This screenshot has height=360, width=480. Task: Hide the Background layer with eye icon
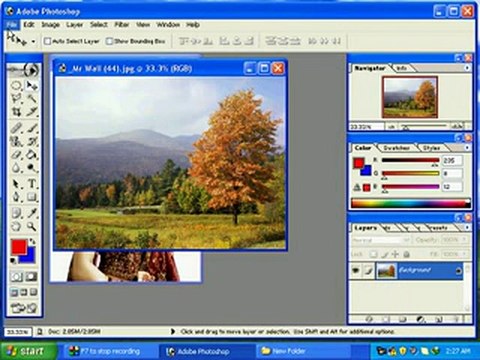(356, 270)
